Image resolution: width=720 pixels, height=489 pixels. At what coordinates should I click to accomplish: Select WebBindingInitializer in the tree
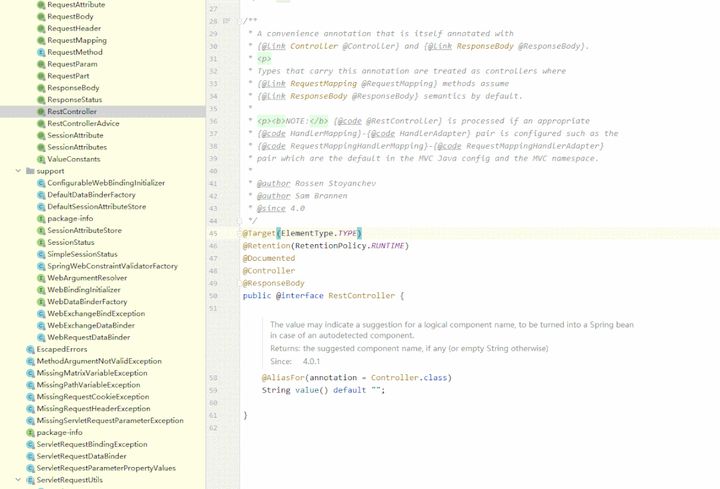84,290
